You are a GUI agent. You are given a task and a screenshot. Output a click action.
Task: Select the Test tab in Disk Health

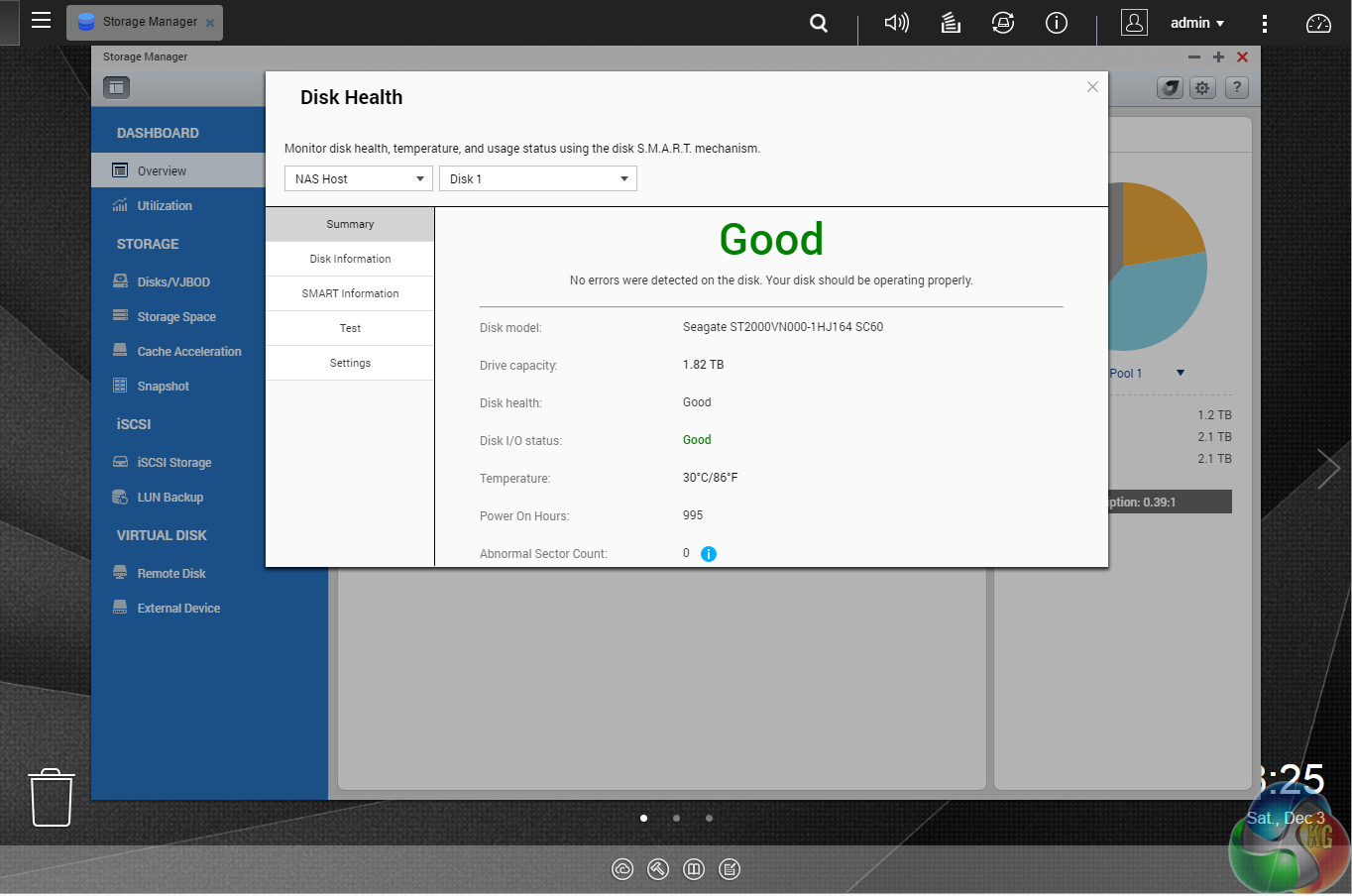pyautogui.click(x=350, y=328)
